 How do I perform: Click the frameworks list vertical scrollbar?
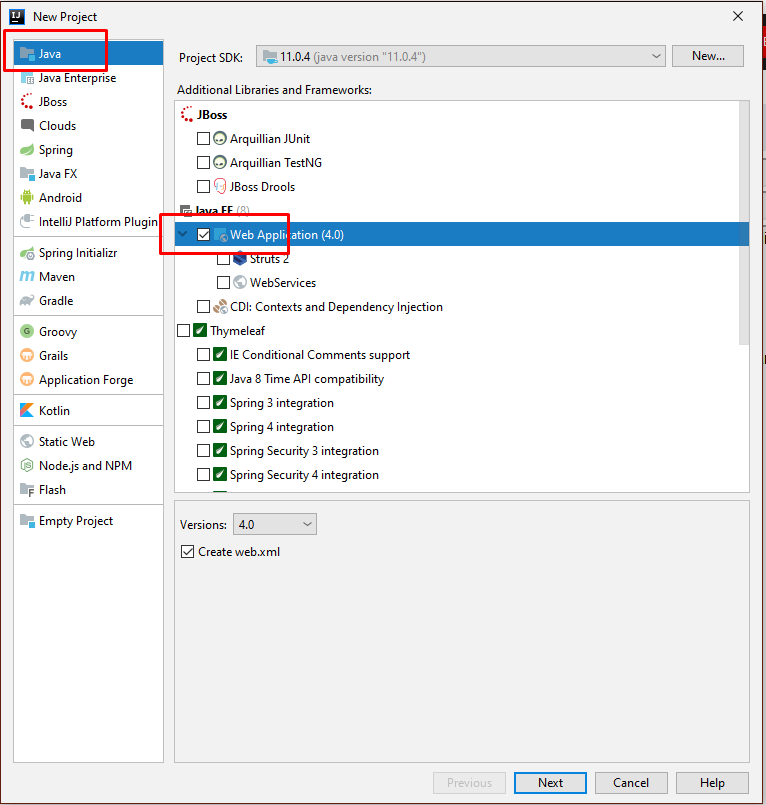743,223
